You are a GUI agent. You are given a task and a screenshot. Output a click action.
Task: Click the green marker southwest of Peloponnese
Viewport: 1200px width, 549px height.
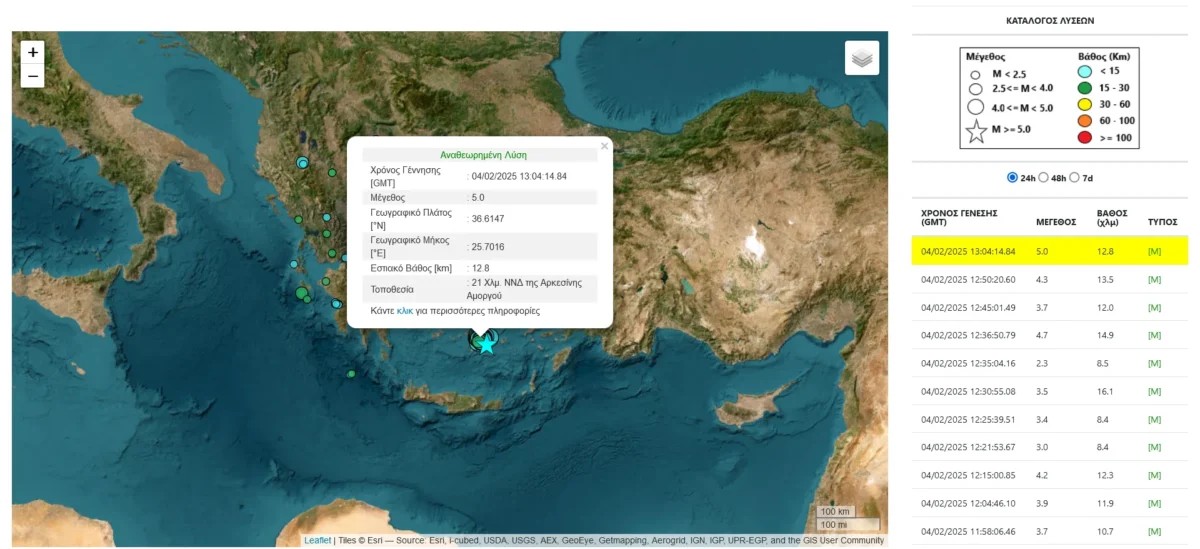pyautogui.click(x=351, y=374)
